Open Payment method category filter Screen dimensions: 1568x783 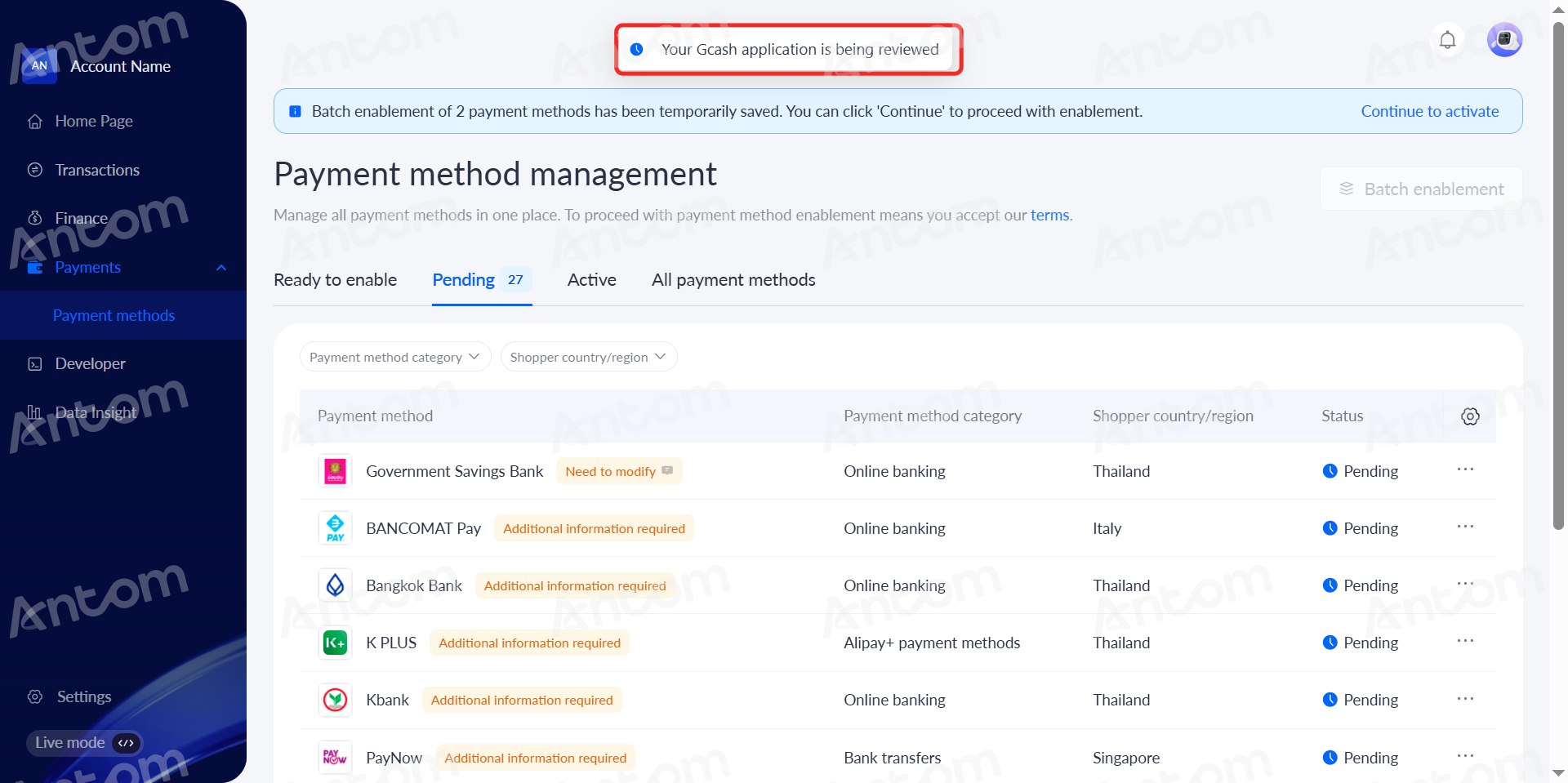pos(395,357)
